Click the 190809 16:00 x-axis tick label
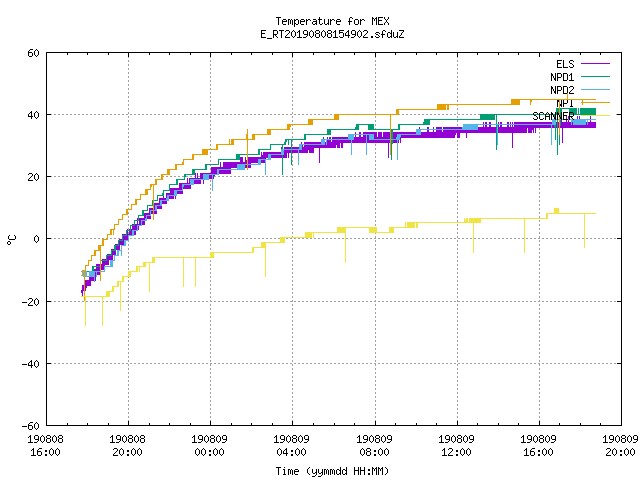640x480 pixels. pos(538,446)
